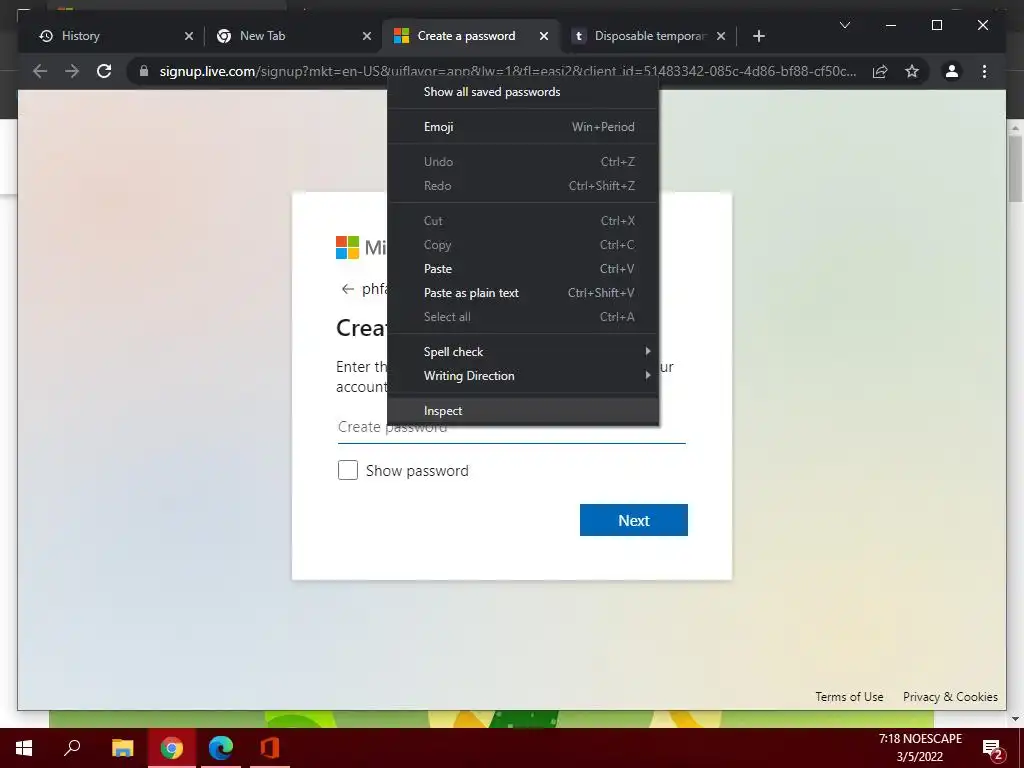This screenshot has height=768, width=1024.
Task: Click the page vertical scrollbar thumb
Action: click(x=1015, y=169)
